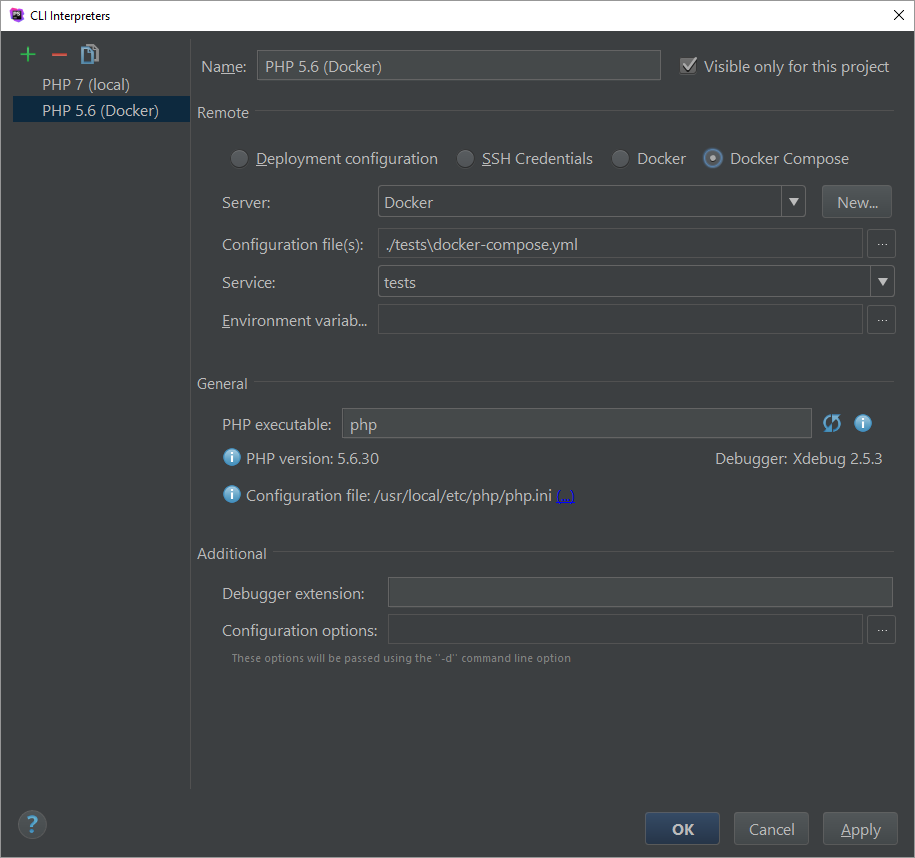Select the SSH Credentials radio button

[x=465, y=159]
